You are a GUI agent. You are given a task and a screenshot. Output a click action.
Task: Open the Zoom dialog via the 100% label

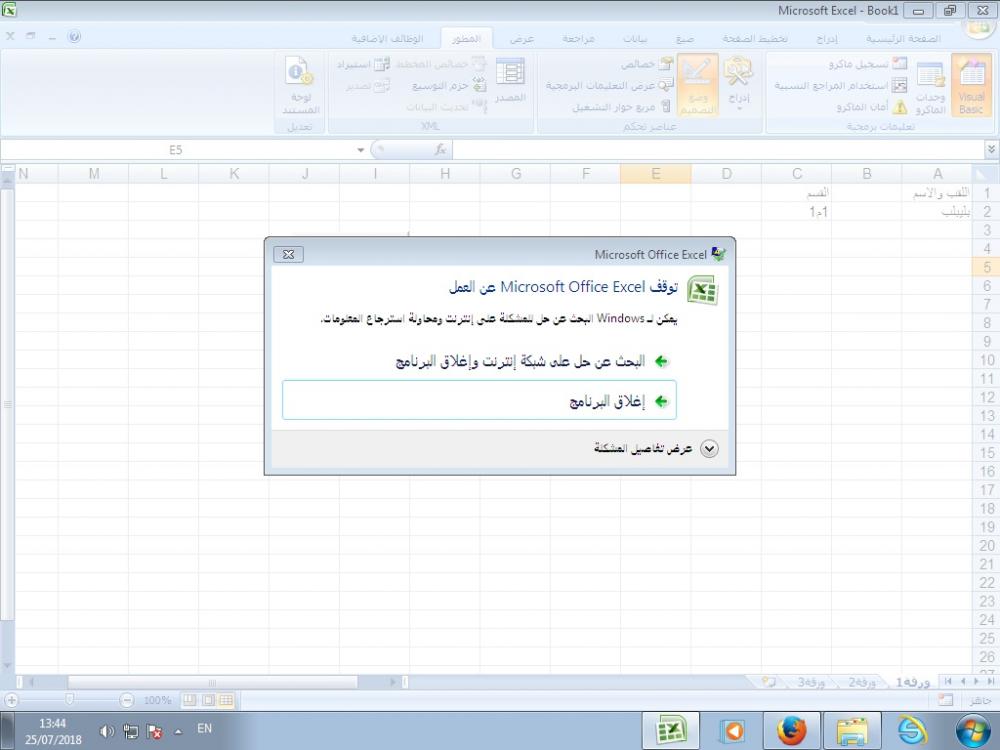157,700
